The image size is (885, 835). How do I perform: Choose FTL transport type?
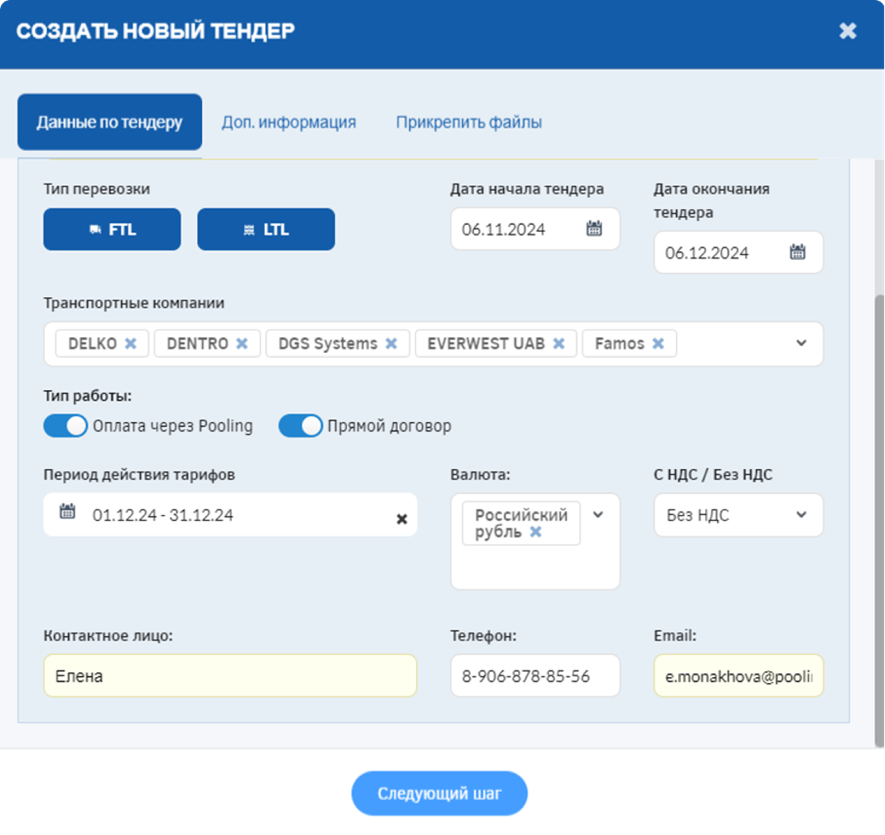pyautogui.click(x=112, y=229)
